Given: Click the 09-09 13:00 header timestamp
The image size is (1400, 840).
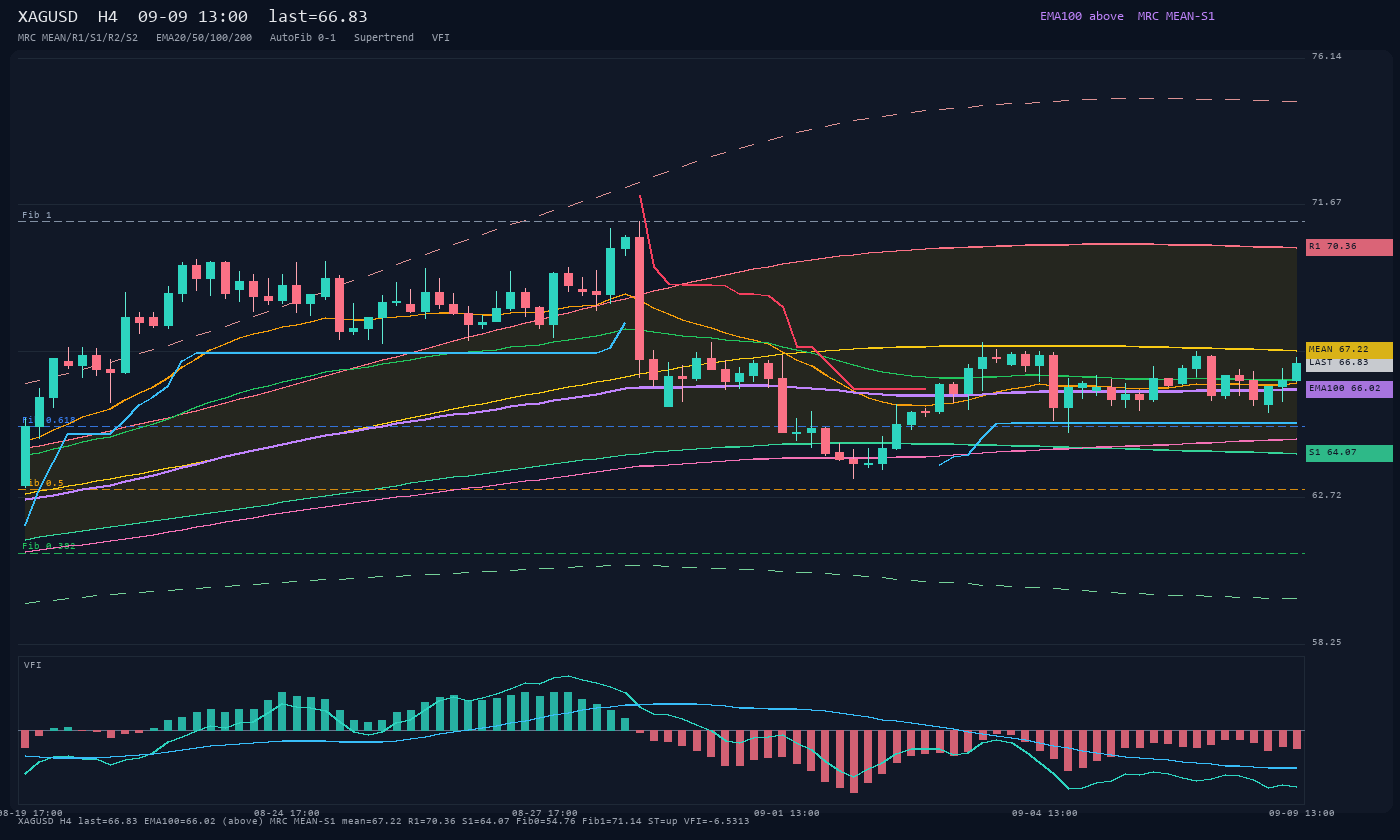Looking at the screenshot, I should (193, 17).
